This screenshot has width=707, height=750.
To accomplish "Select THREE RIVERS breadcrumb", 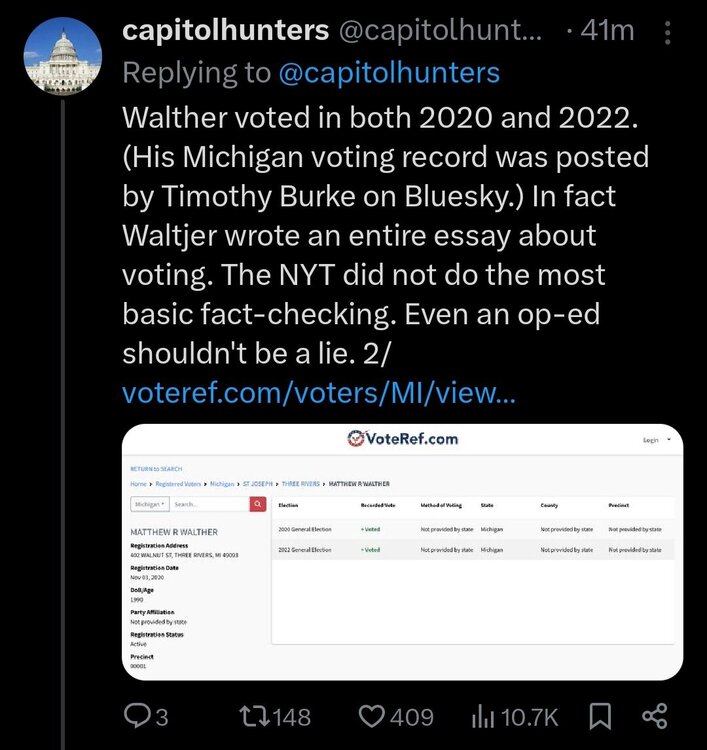I will [x=299, y=483].
